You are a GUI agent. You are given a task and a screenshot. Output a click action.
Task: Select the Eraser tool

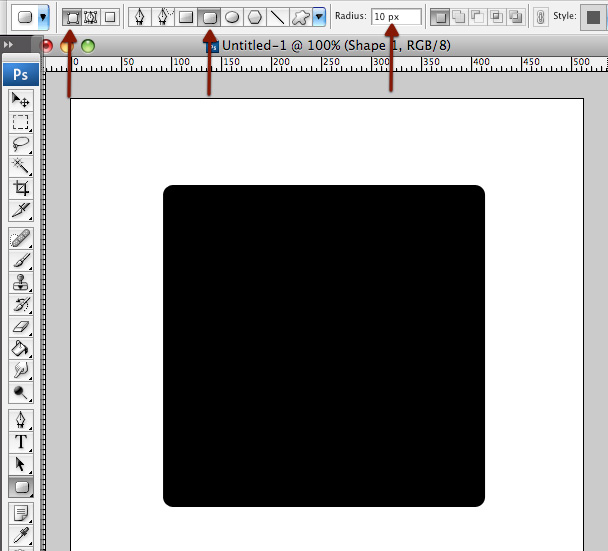(x=21, y=326)
